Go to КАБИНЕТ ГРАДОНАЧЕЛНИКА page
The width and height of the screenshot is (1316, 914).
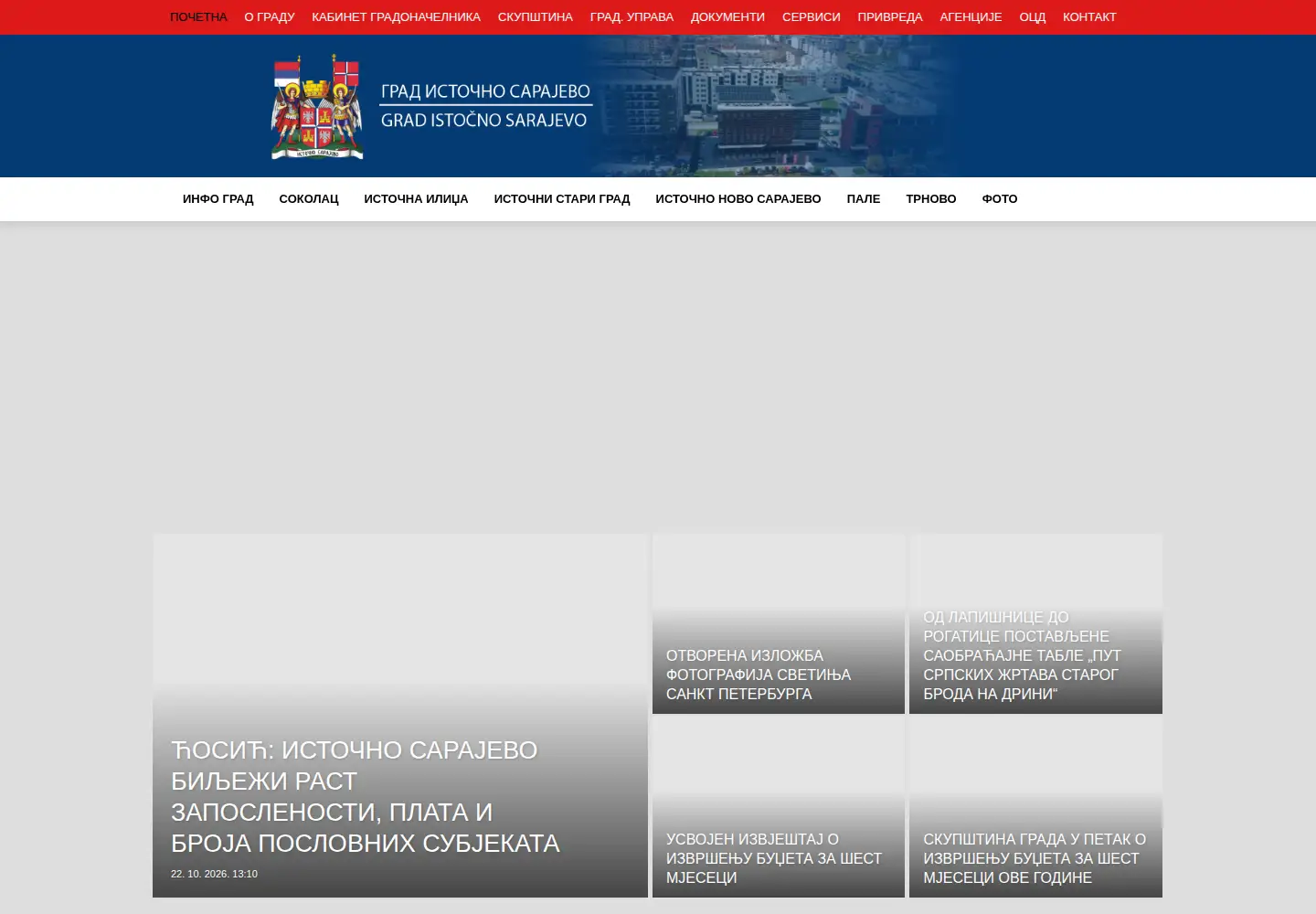(x=396, y=17)
